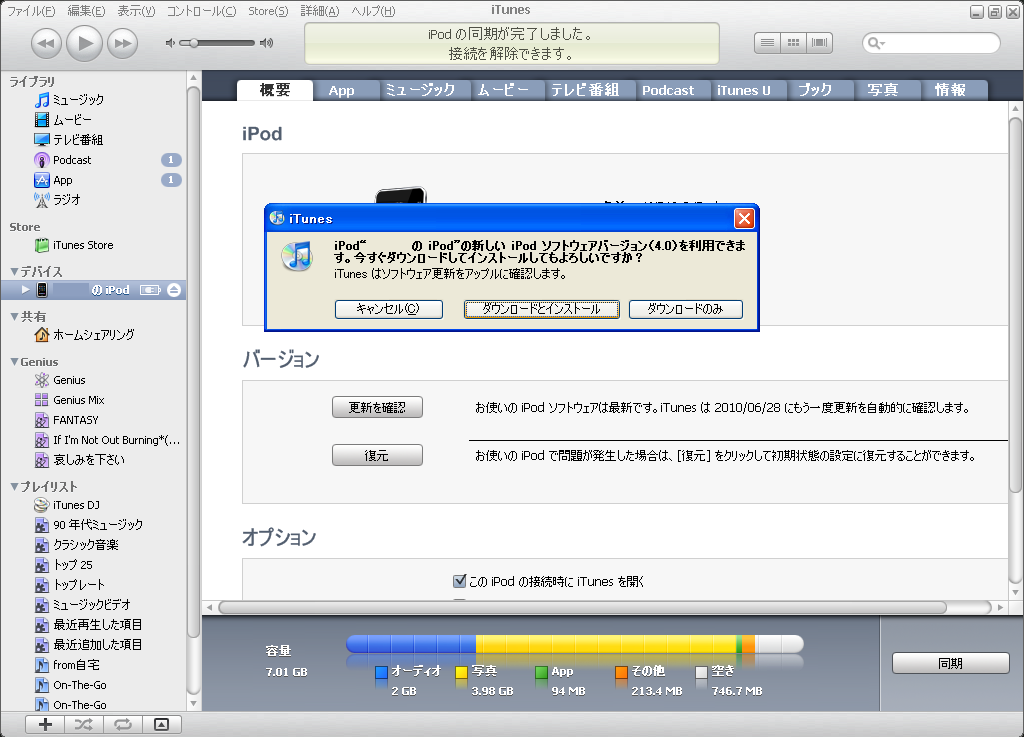
Task: Click the add playlist plus button
Action: click(45, 724)
